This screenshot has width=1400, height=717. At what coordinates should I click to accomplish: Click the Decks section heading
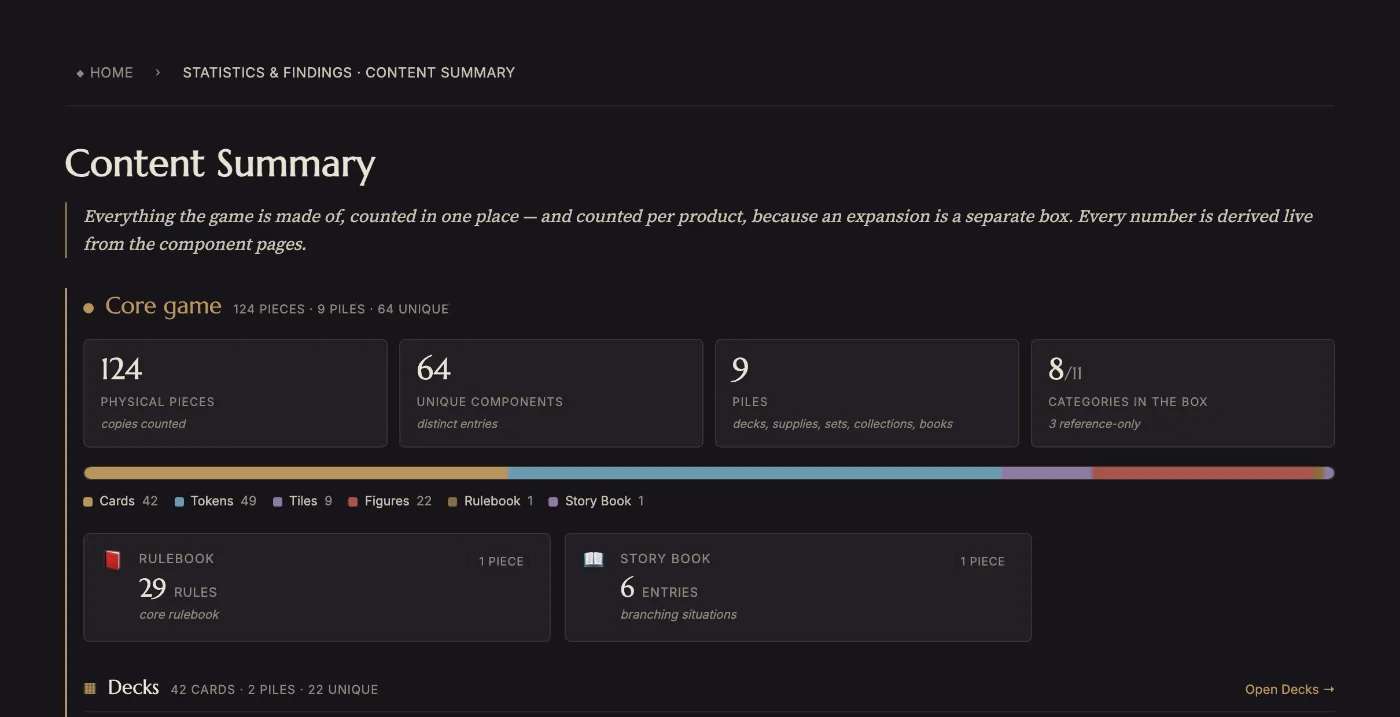point(133,688)
